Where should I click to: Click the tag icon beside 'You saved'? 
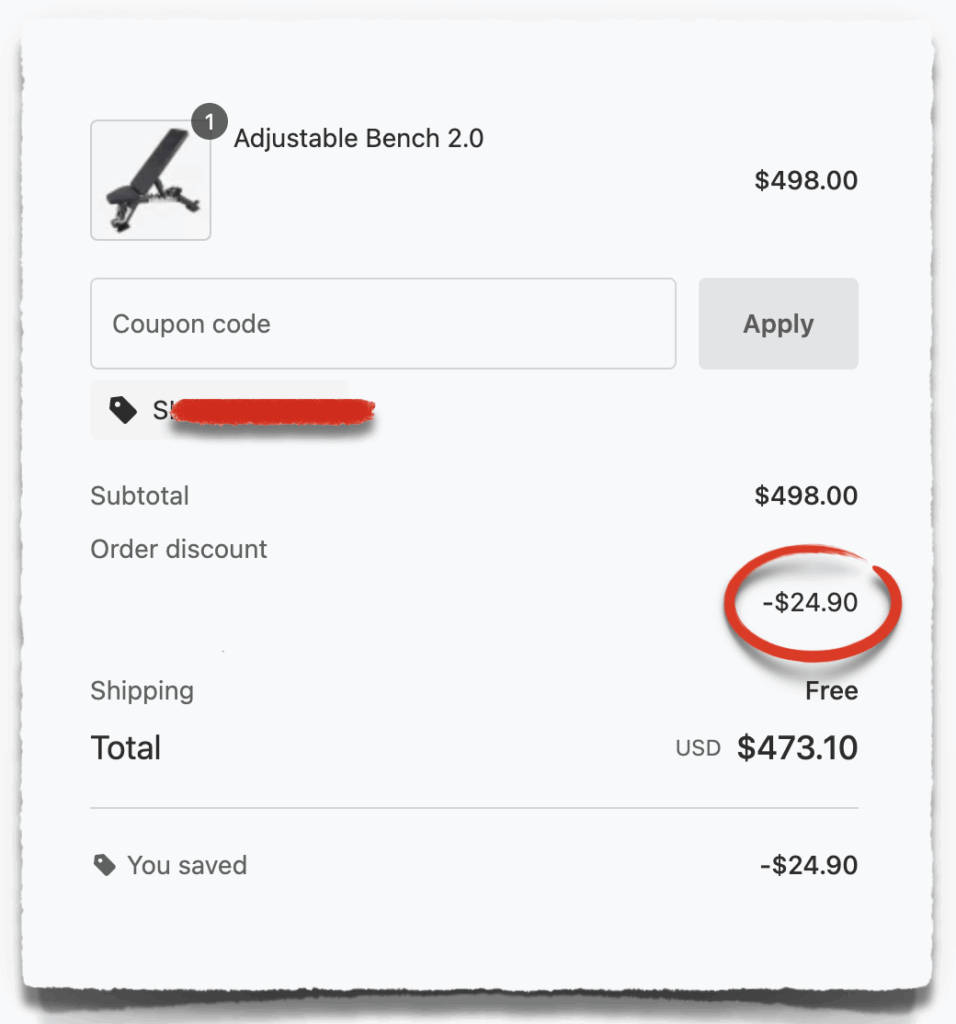point(105,865)
